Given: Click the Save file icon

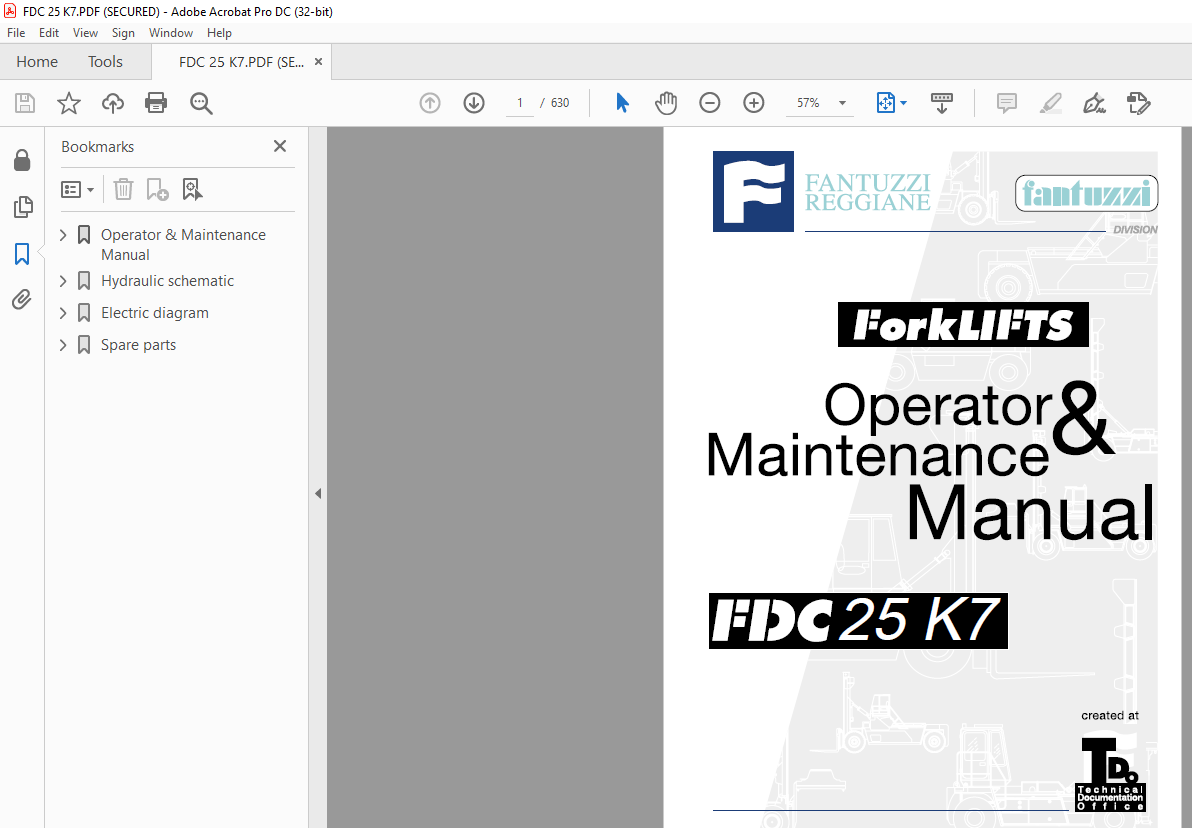Looking at the screenshot, I should pos(25,103).
